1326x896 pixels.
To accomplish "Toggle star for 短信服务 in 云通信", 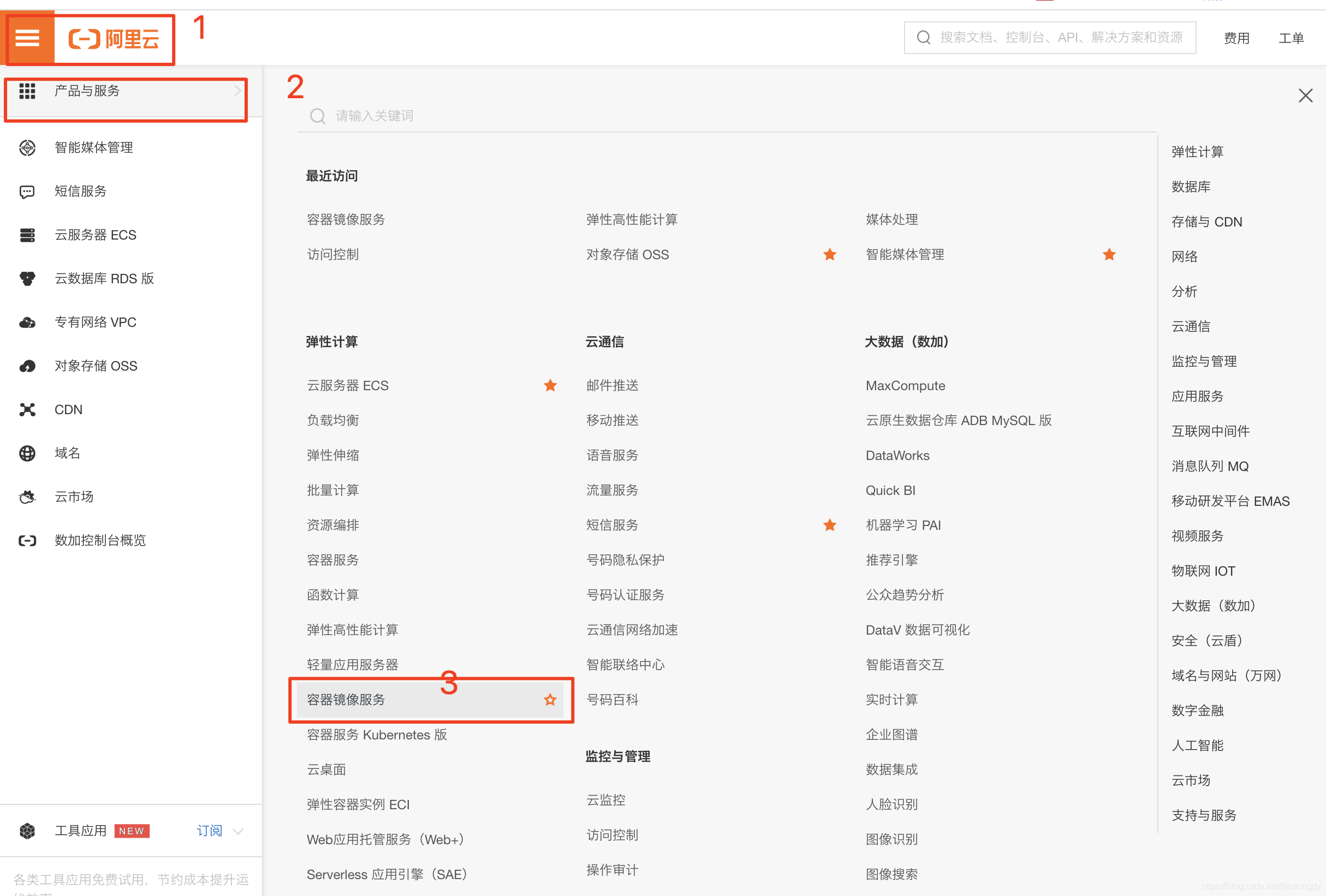I will 830,525.
